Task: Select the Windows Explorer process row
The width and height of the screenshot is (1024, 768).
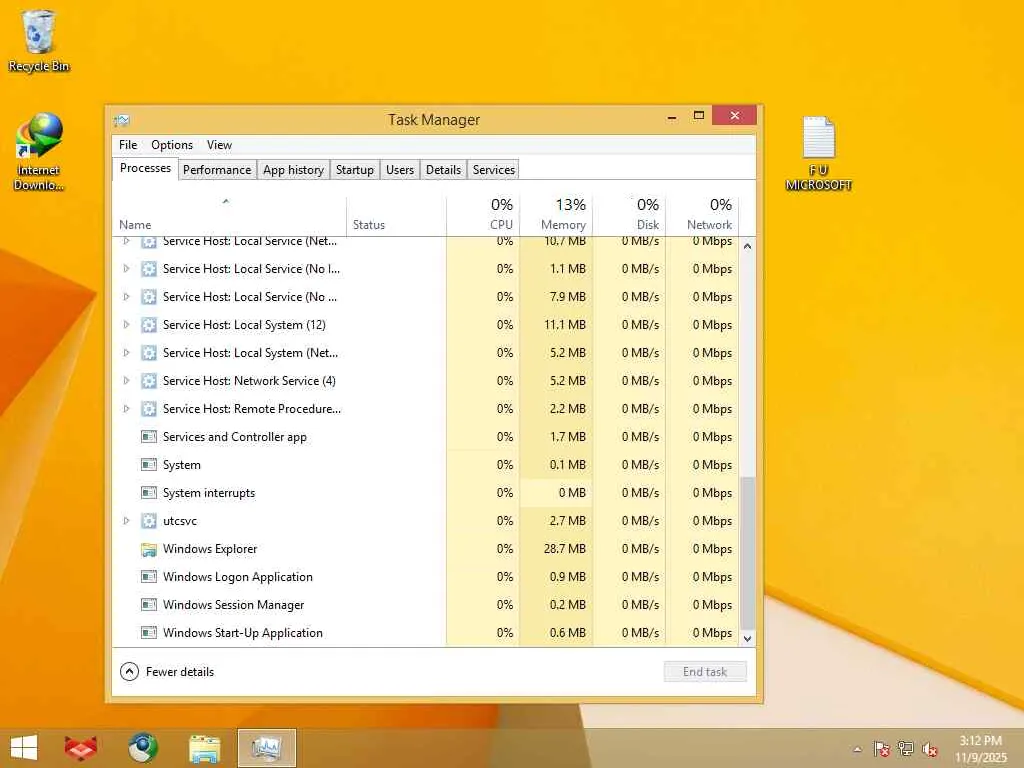Action: coord(426,549)
